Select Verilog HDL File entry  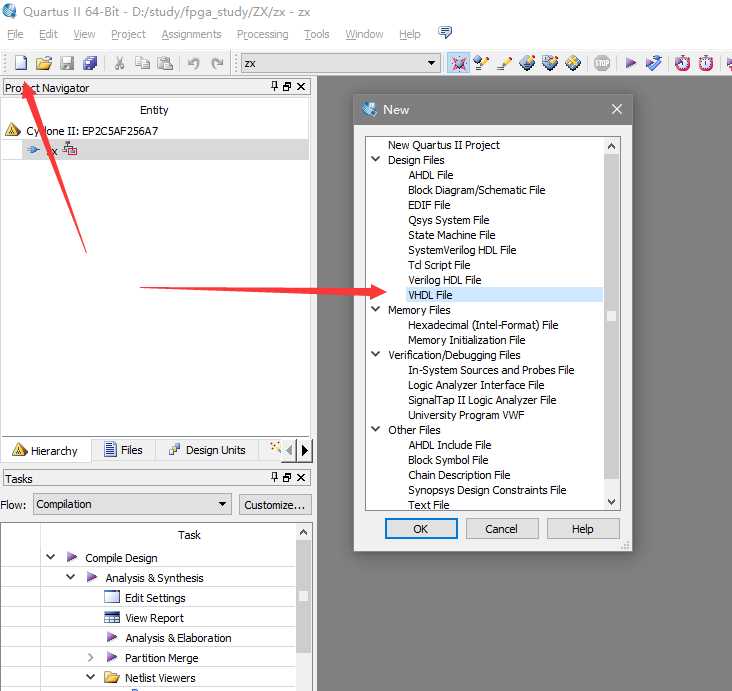[x=444, y=280]
